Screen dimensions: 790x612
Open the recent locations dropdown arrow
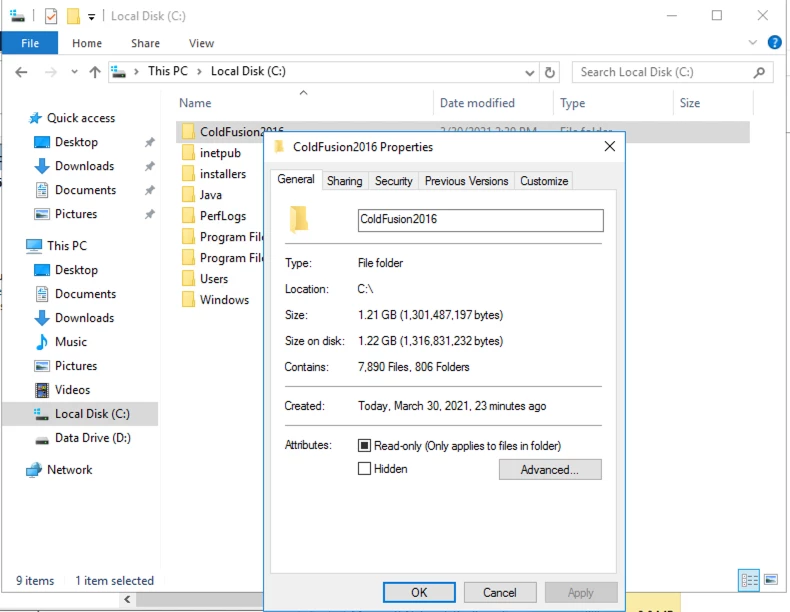pyautogui.click(x=75, y=72)
